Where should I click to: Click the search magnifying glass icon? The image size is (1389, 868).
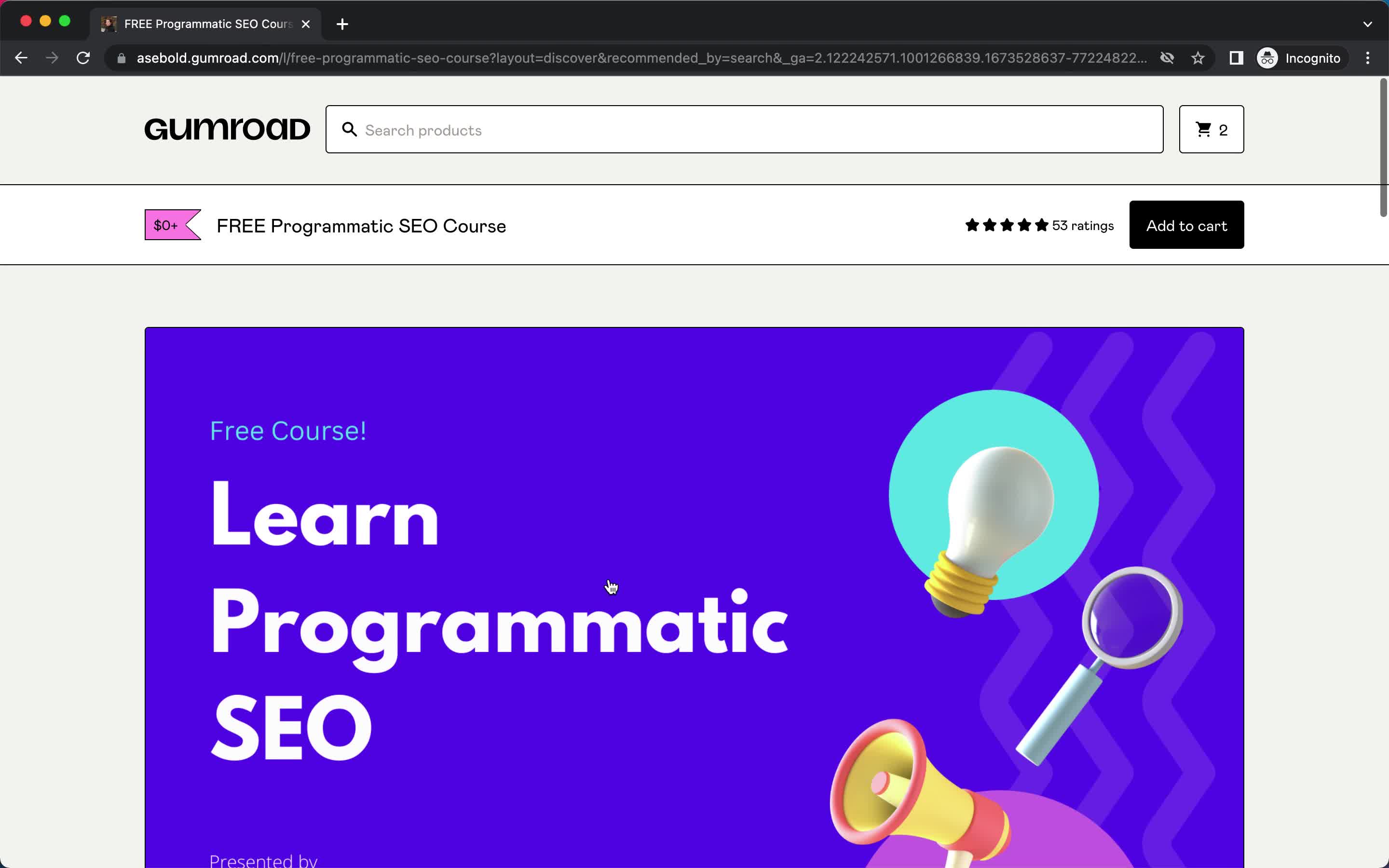350,130
